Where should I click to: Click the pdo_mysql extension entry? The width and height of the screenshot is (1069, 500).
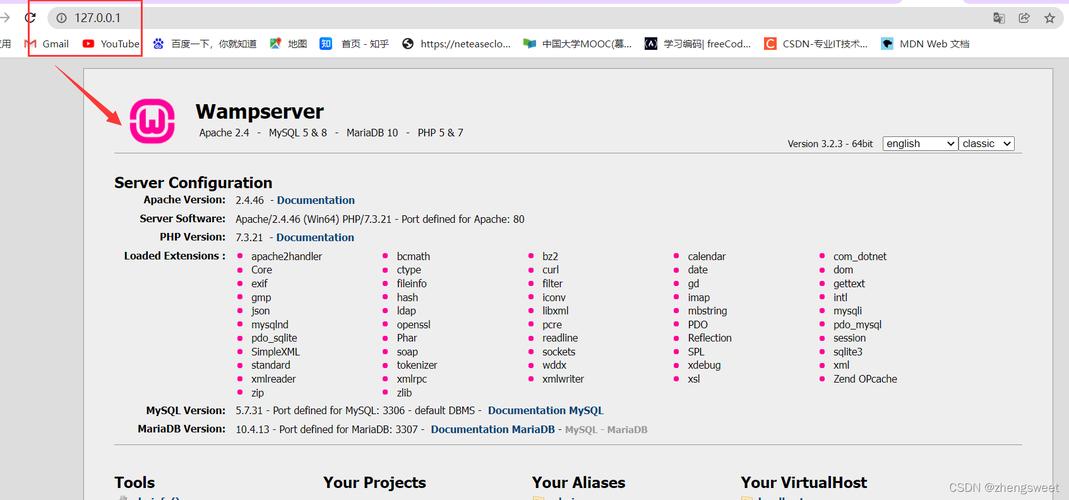(857, 325)
